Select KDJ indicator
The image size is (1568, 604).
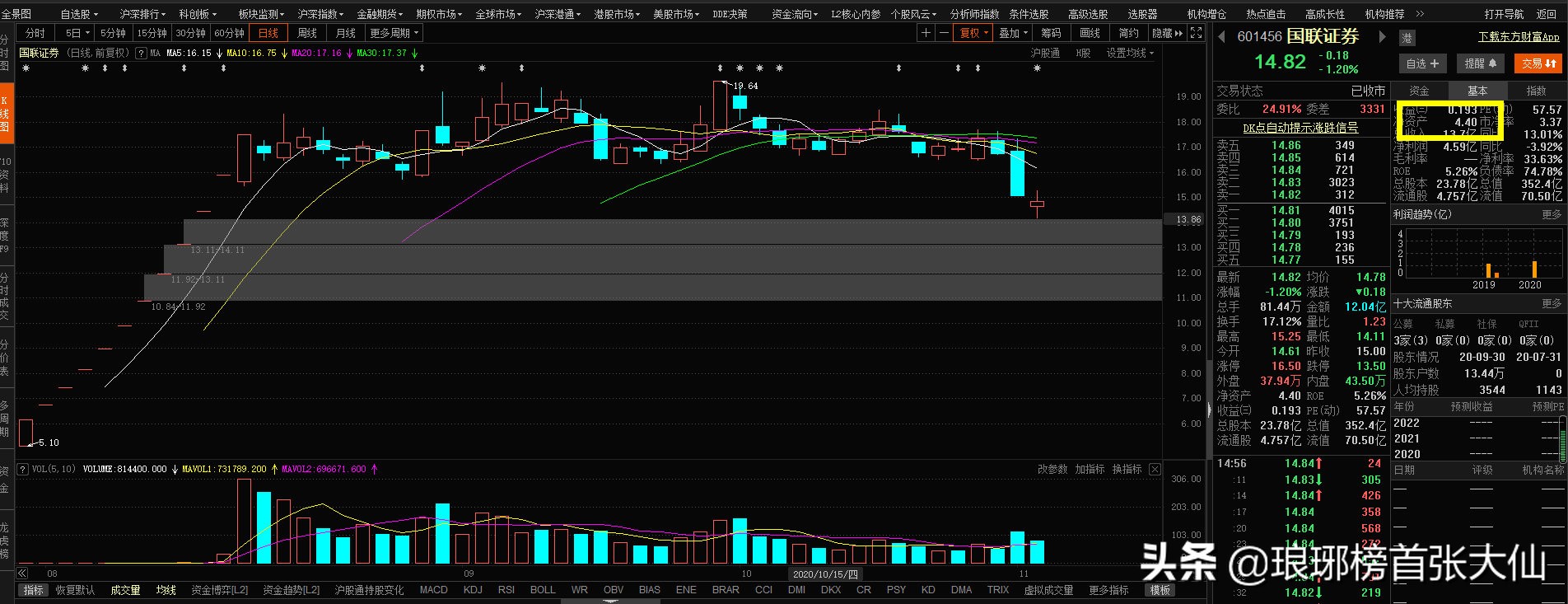pos(473,590)
